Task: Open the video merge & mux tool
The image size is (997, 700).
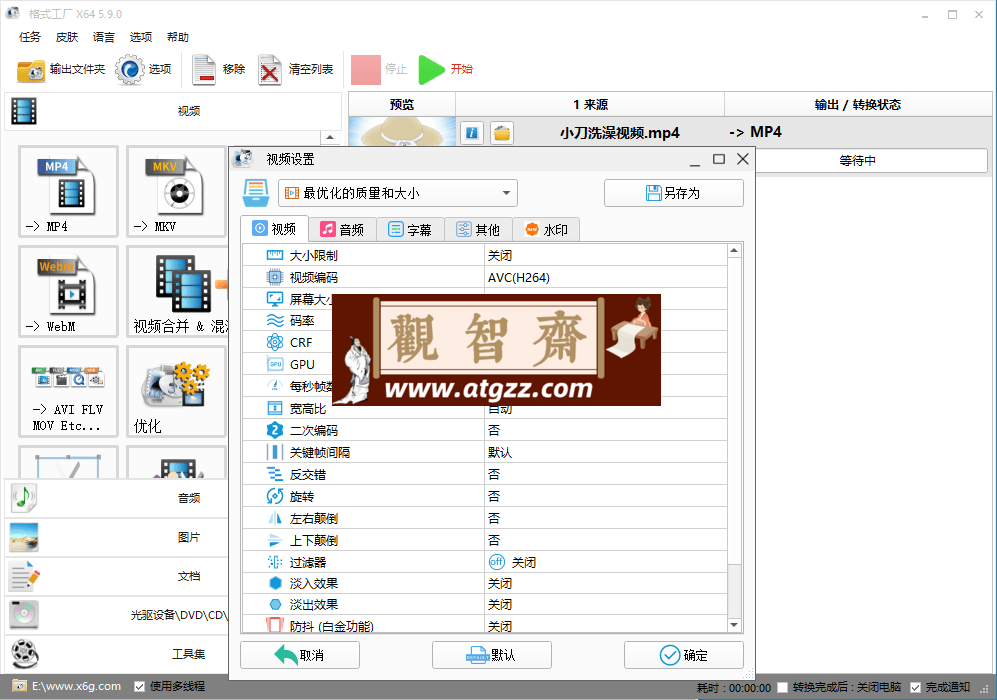Action: (x=177, y=291)
